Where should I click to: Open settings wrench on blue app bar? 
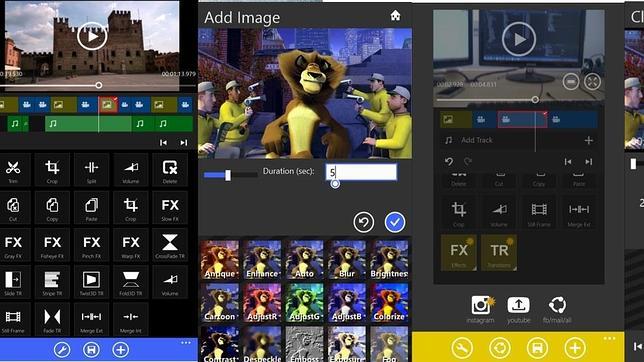[x=62, y=350]
